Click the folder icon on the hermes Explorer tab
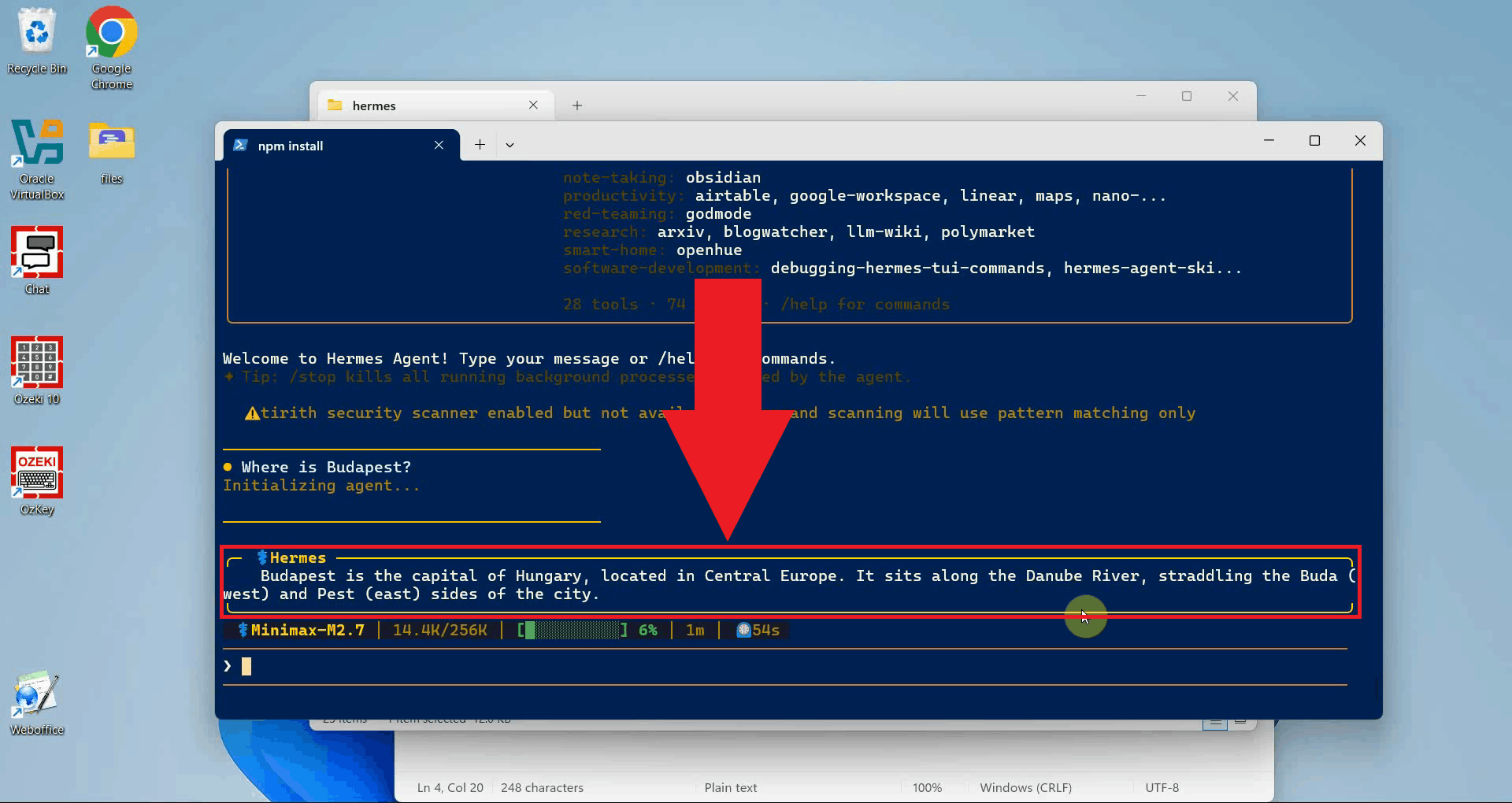 (x=335, y=105)
